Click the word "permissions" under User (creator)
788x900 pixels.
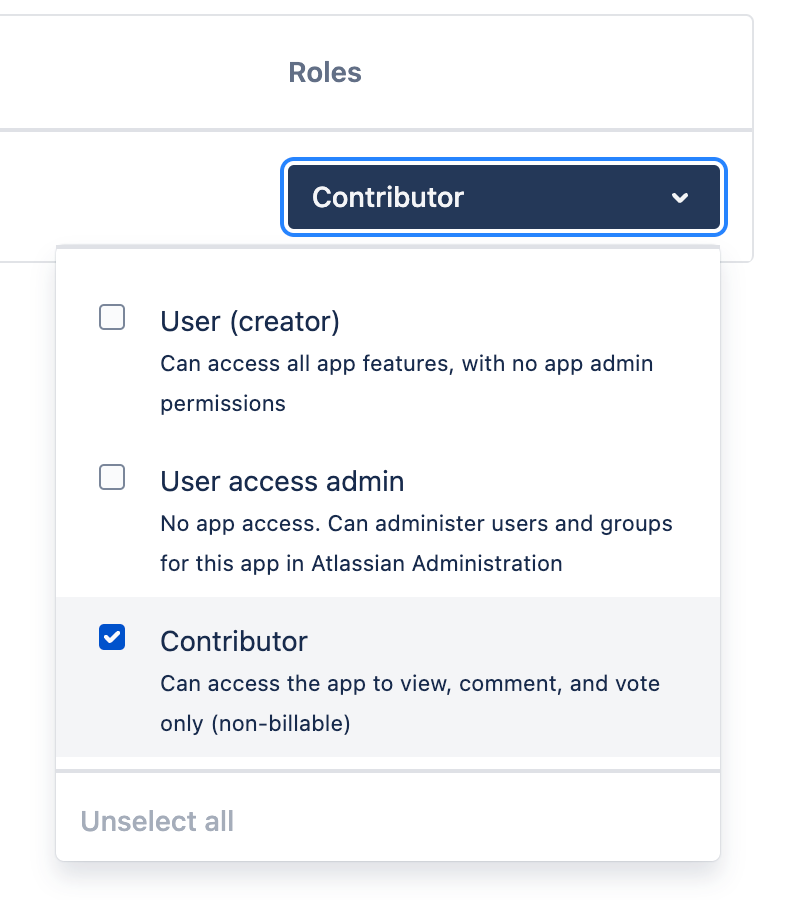pyautogui.click(x=223, y=404)
